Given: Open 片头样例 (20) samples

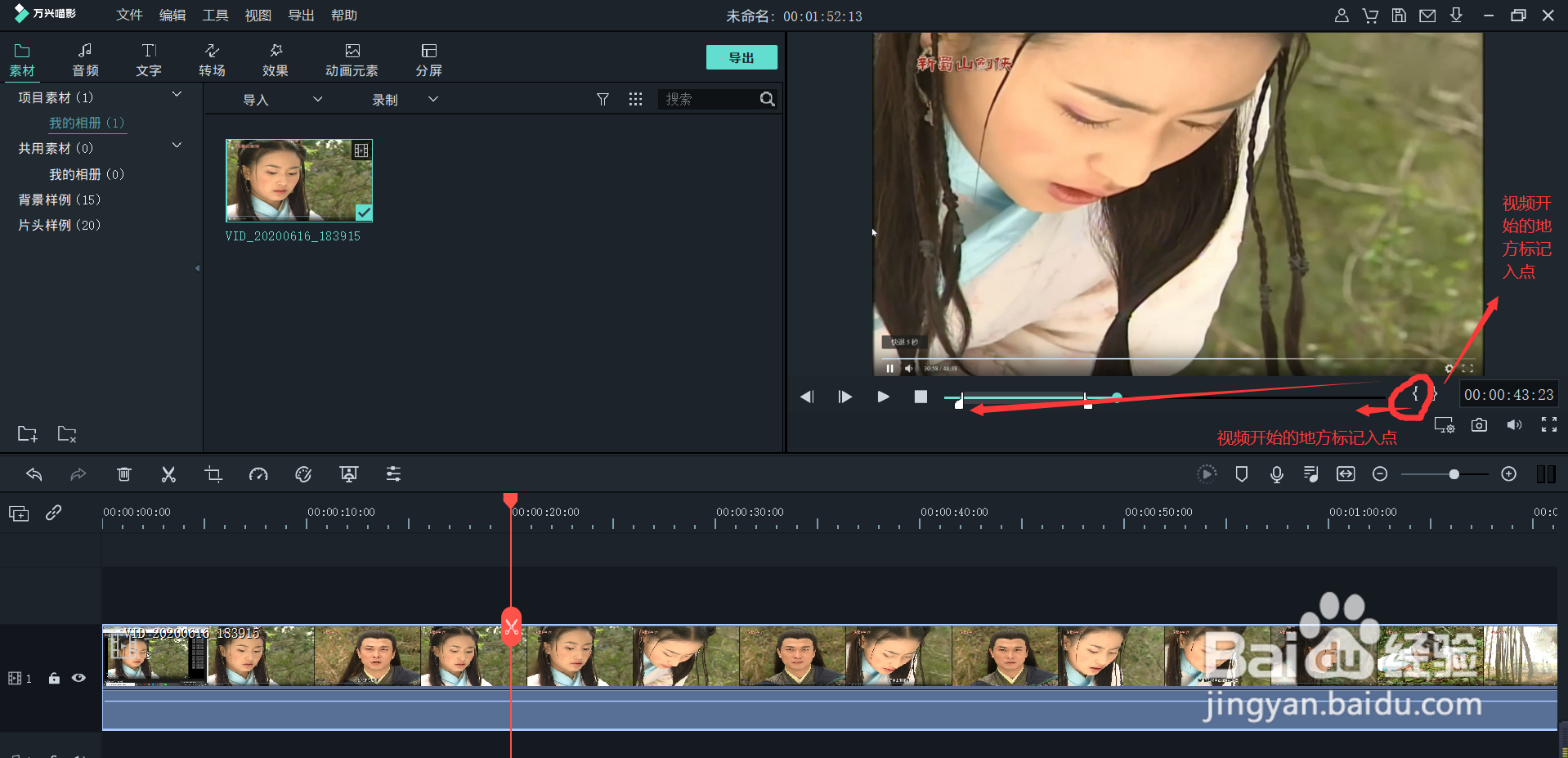Looking at the screenshot, I should 60,225.
